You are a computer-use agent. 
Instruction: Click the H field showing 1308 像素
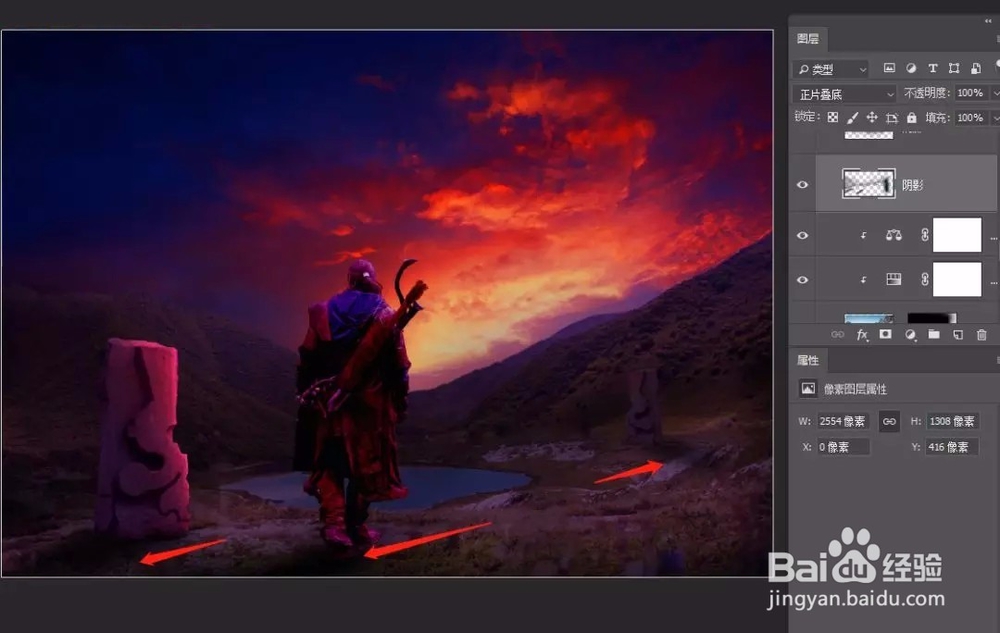(953, 421)
